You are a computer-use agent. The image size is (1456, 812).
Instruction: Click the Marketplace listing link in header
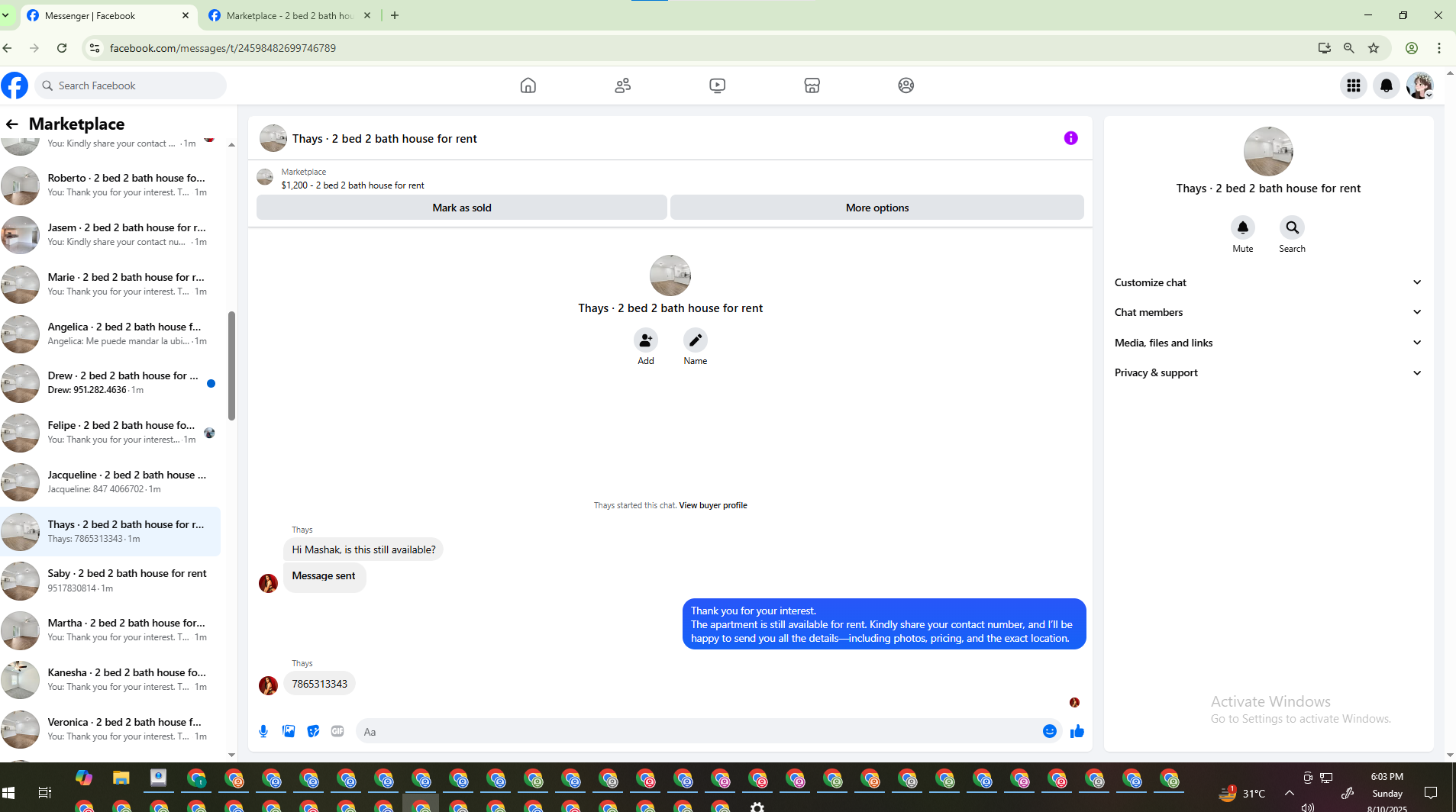coord(352,185)
